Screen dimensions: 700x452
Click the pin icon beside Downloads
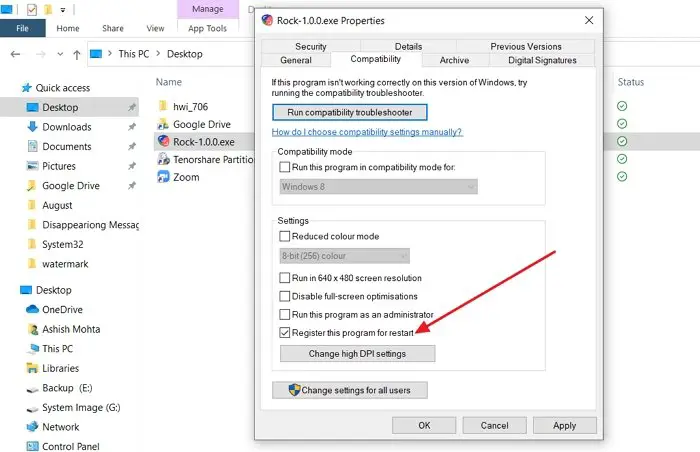click(132, 127)
